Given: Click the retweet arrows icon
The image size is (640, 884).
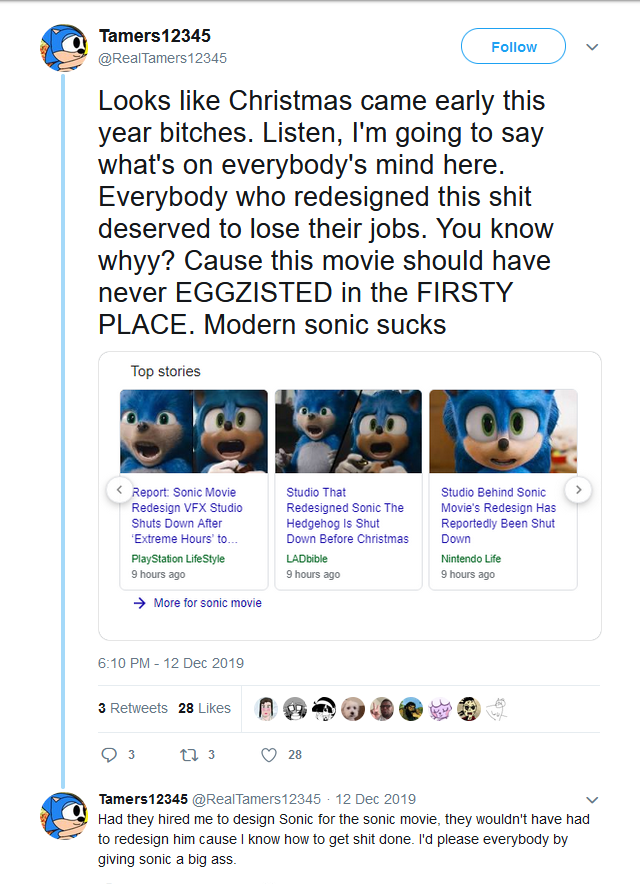Looking at the screenshot, I should point(186,755).
